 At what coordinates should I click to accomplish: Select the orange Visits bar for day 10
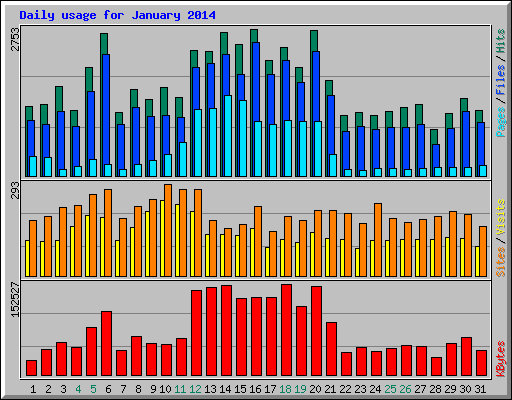(168, 230)
